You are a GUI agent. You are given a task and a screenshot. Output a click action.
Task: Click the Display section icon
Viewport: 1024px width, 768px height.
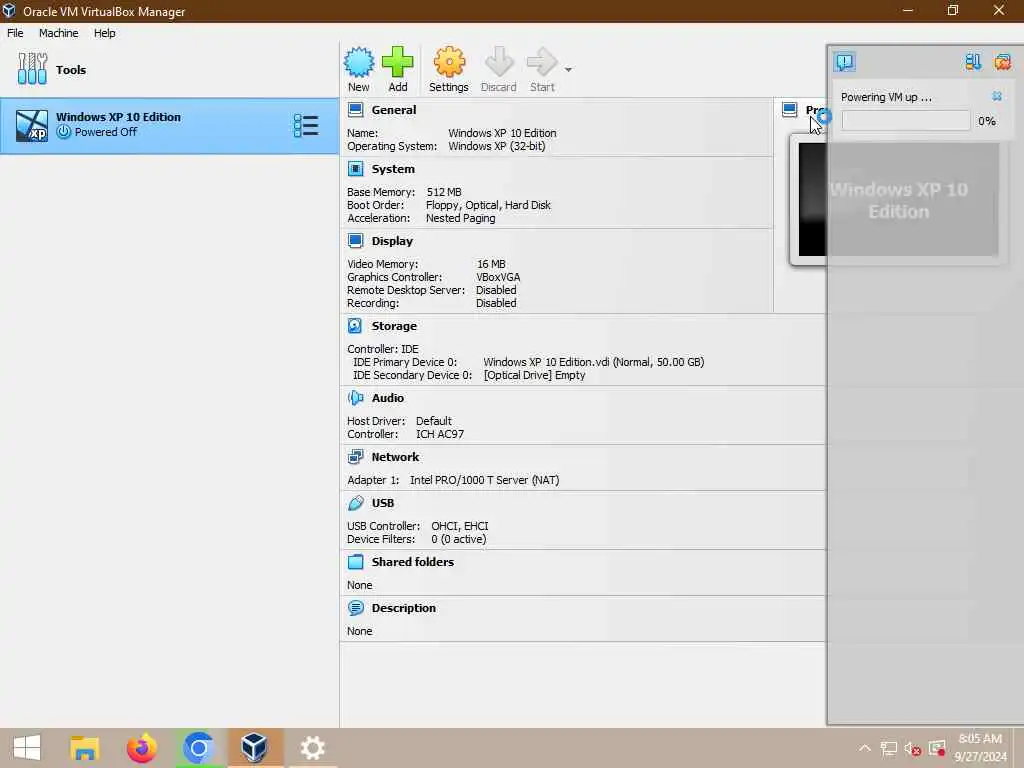(355, 241)
